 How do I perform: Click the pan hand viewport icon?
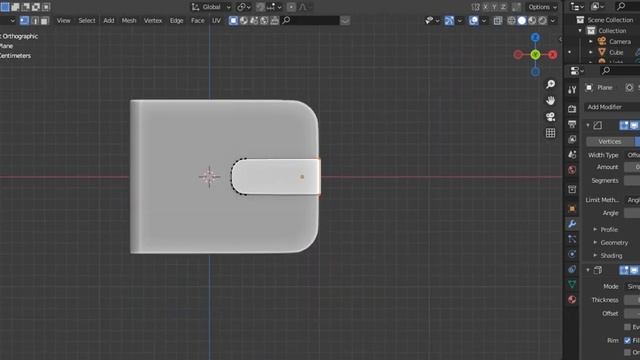click(551, 100)
